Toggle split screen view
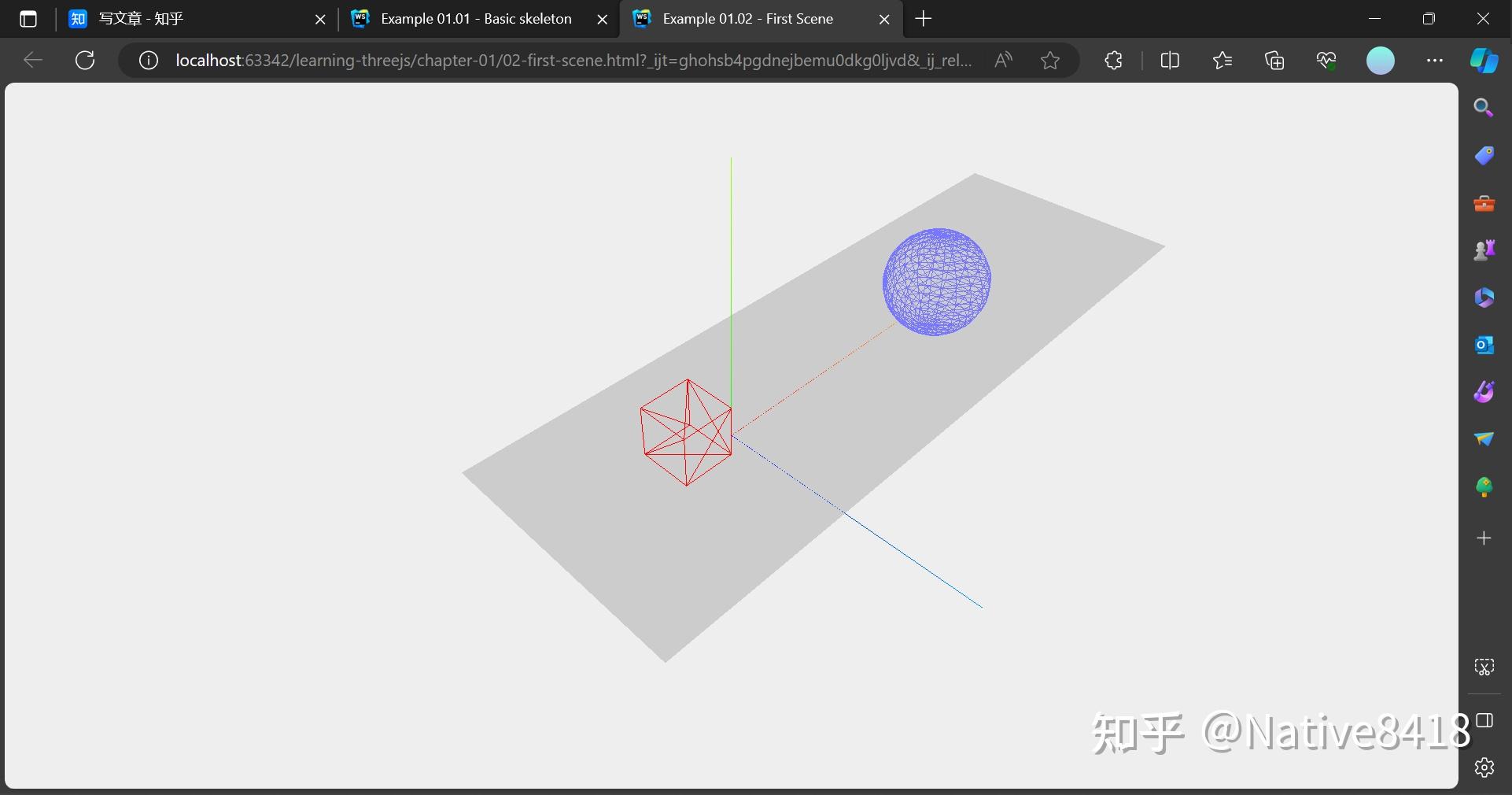Viewport: 1512px width, 795px height. [x=1170, y=61]
